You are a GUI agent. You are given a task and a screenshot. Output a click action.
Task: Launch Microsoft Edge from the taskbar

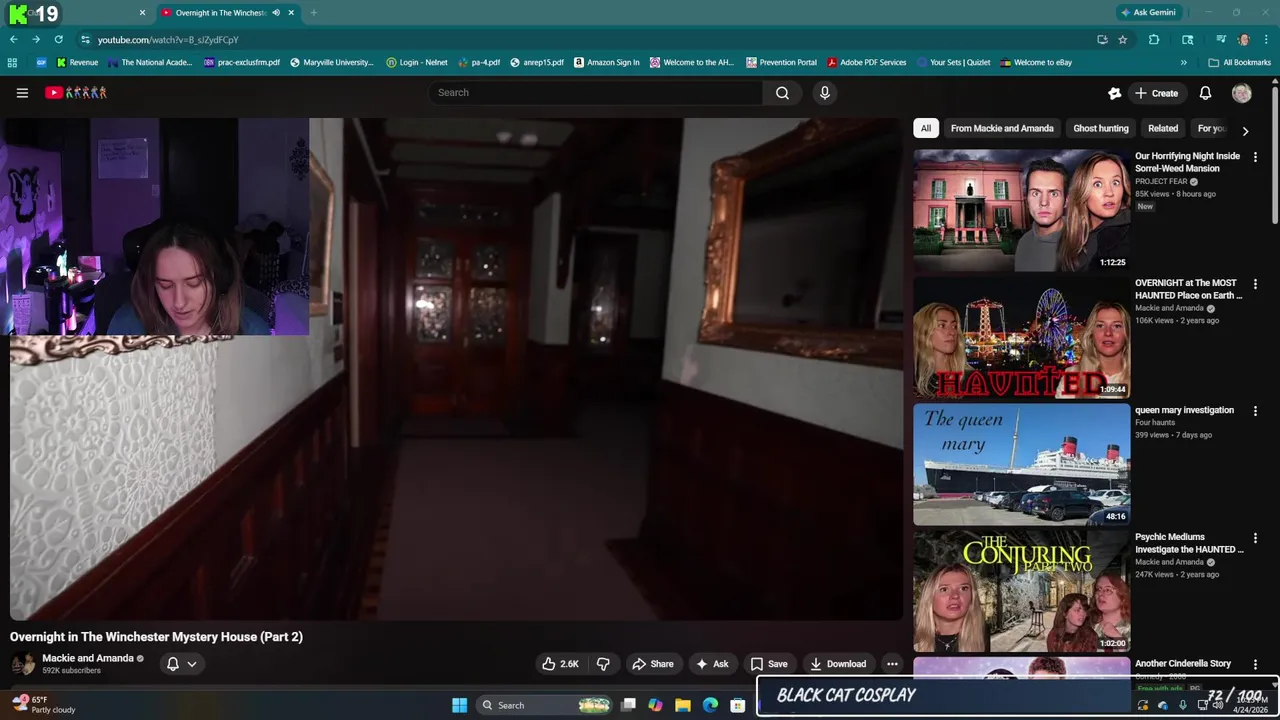710,705
